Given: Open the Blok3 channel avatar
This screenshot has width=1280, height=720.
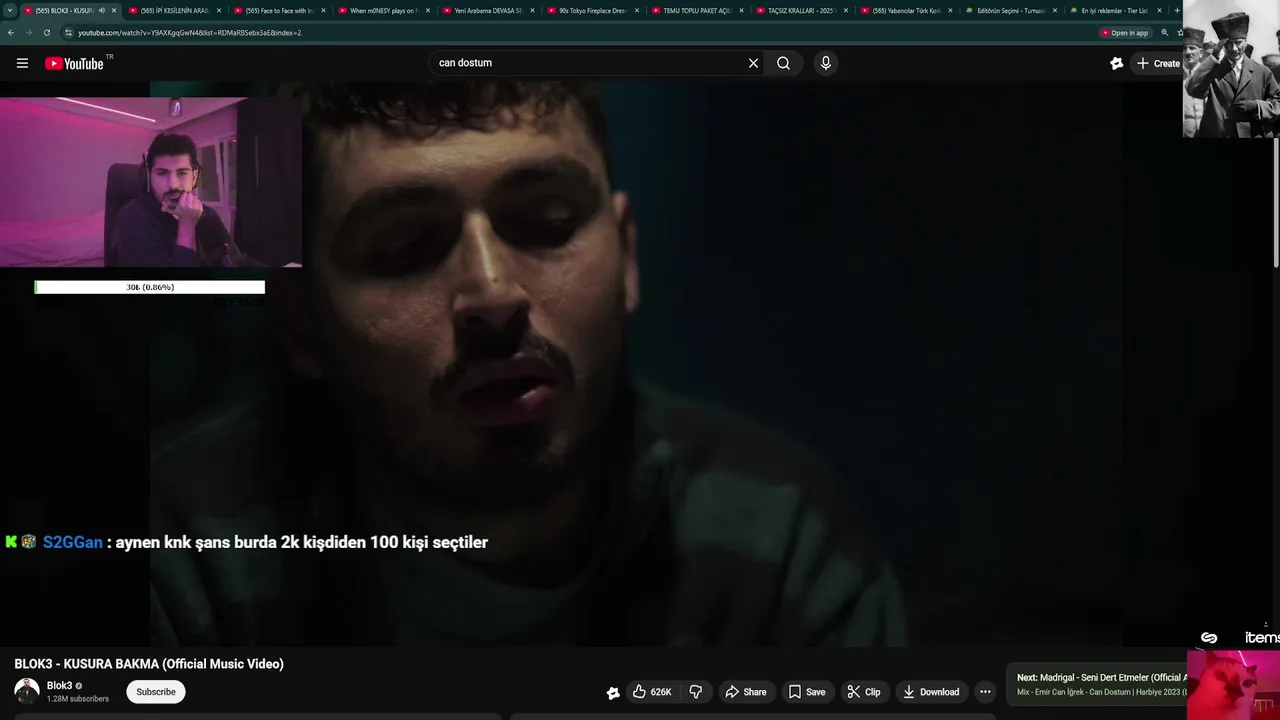Looking at the screenshot, I should click(27, 691).
